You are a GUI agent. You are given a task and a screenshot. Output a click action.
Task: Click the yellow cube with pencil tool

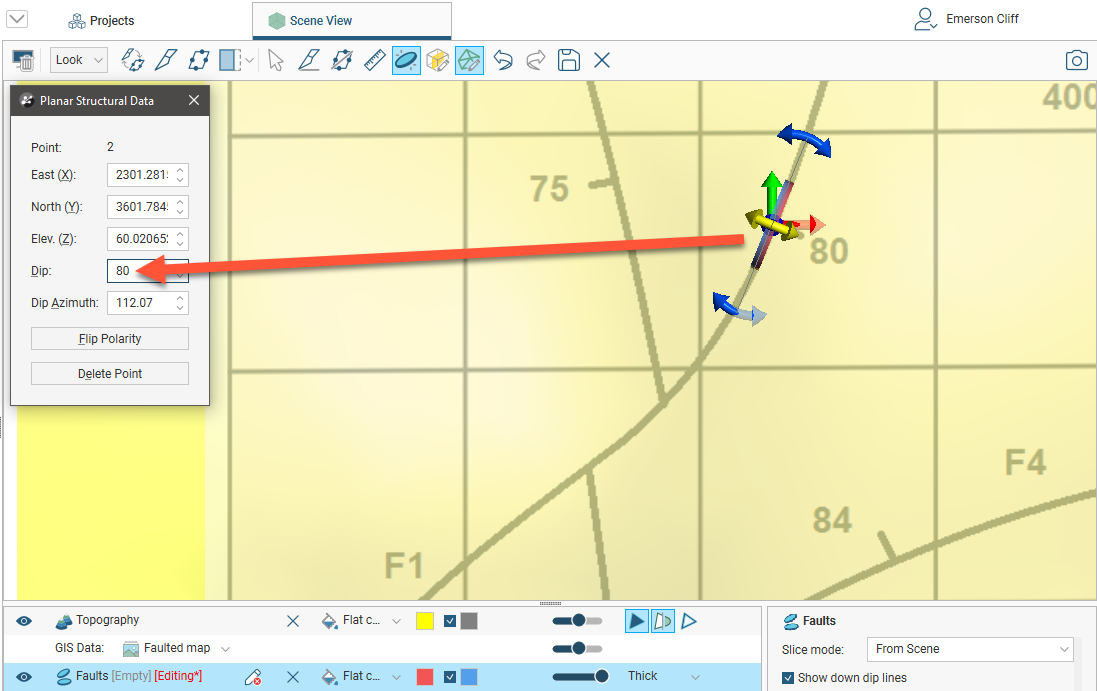(x=437, y=61)
